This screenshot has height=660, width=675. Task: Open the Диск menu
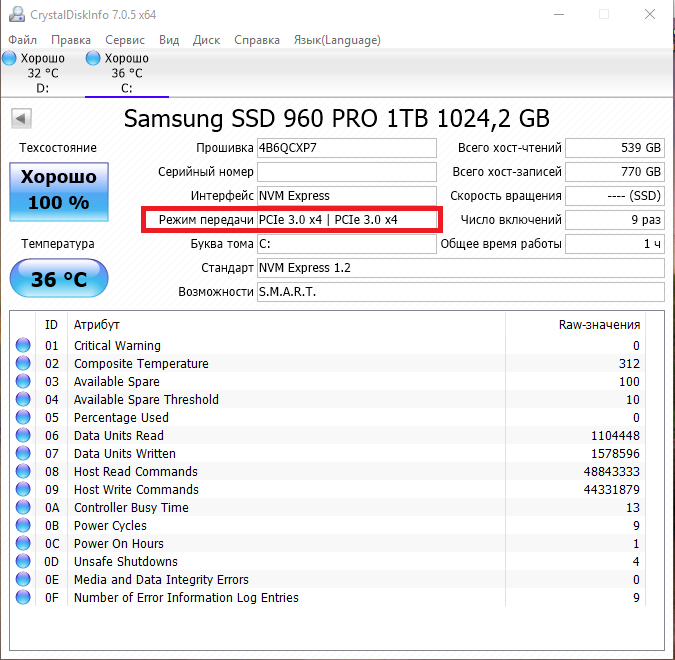tap(206, 40)
